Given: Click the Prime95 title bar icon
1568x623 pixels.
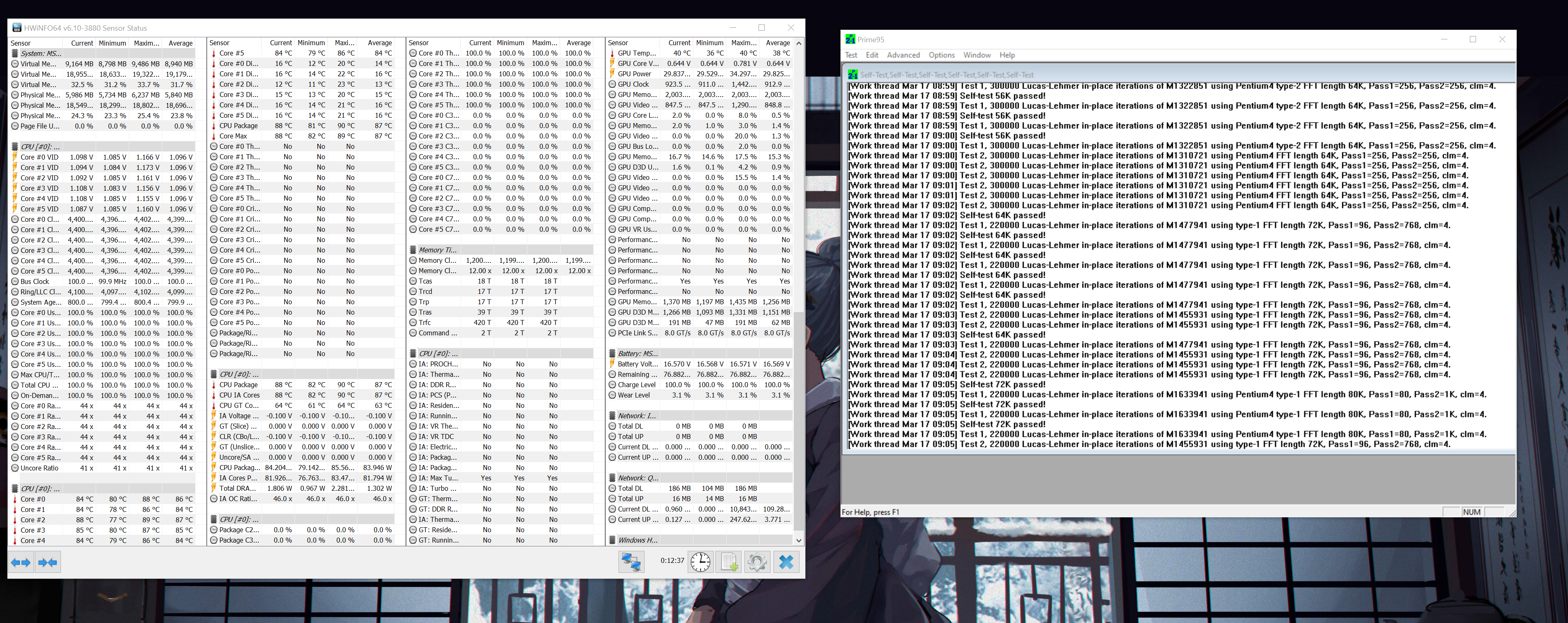Looking at the screenshot, I should [x=850, y=39].
